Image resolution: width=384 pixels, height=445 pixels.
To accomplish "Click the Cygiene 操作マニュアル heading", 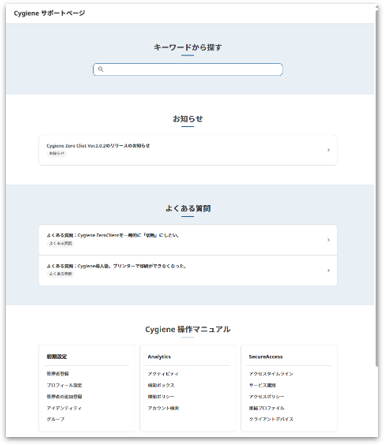I will (x=188, y=329).
